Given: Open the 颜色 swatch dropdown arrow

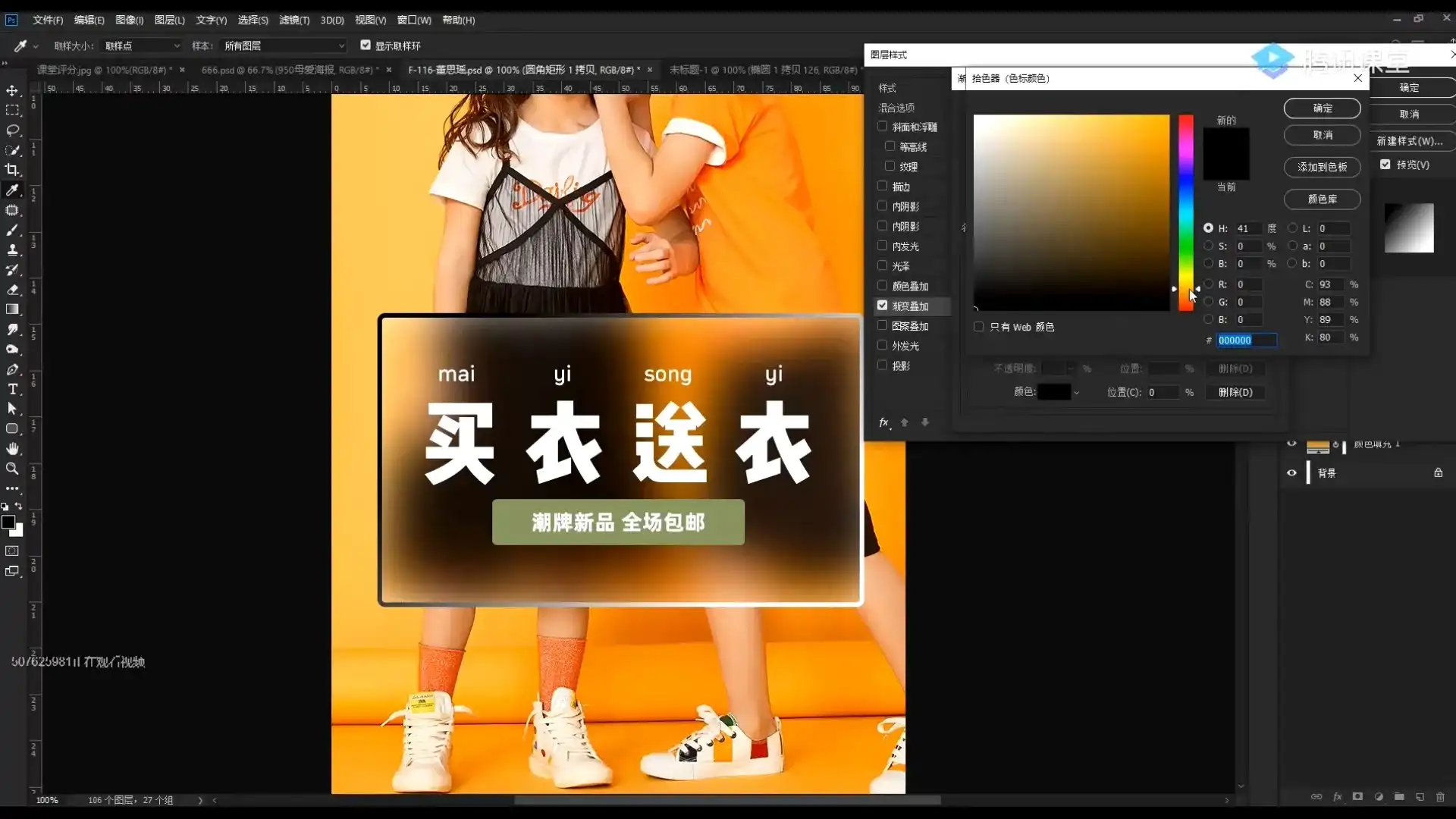Looking at the screenshot, I should (1077, 392).
